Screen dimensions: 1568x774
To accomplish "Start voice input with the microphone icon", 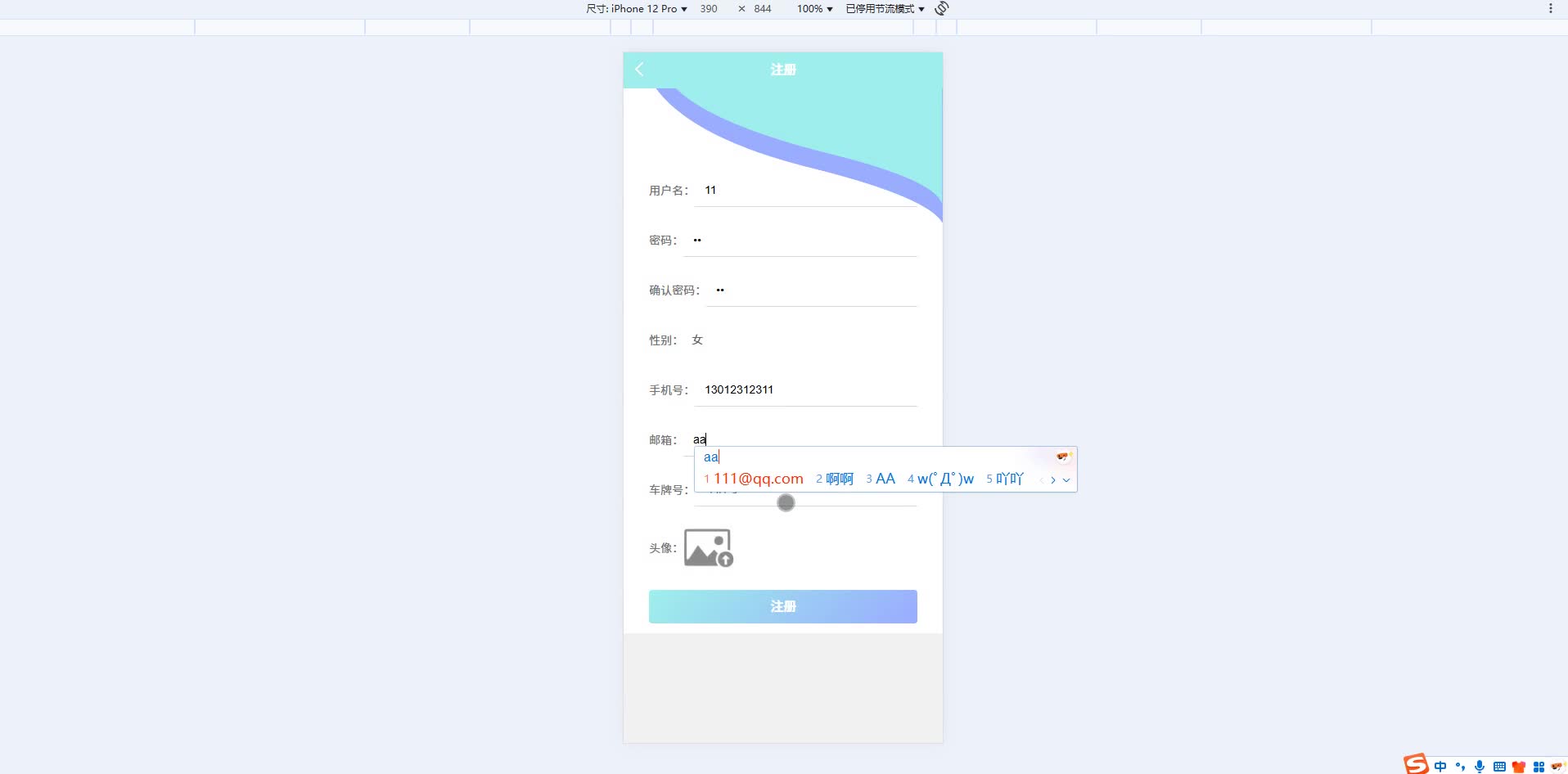I will [x=1480, y=767].
